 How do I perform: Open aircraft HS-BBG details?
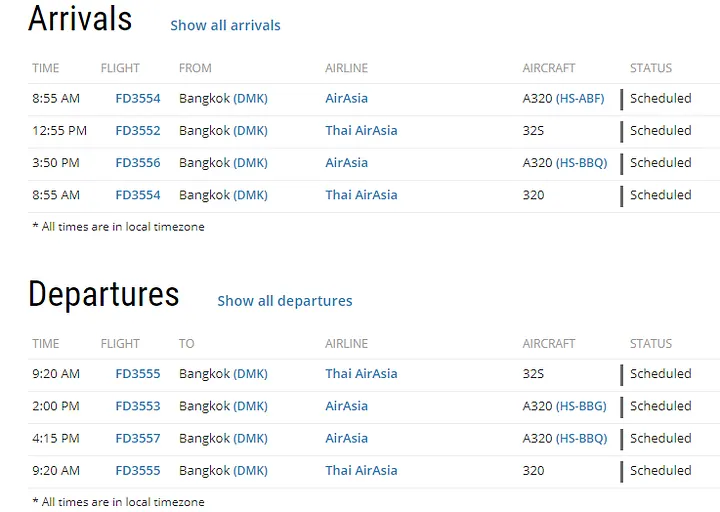tap(581, 406)
